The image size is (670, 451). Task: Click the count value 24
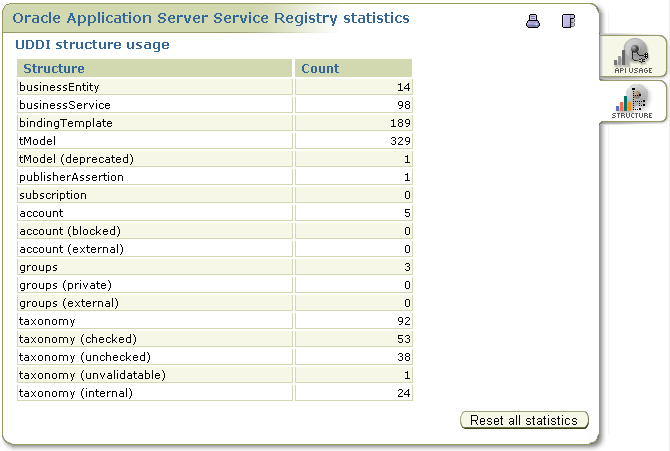click(x=403, y=393)
